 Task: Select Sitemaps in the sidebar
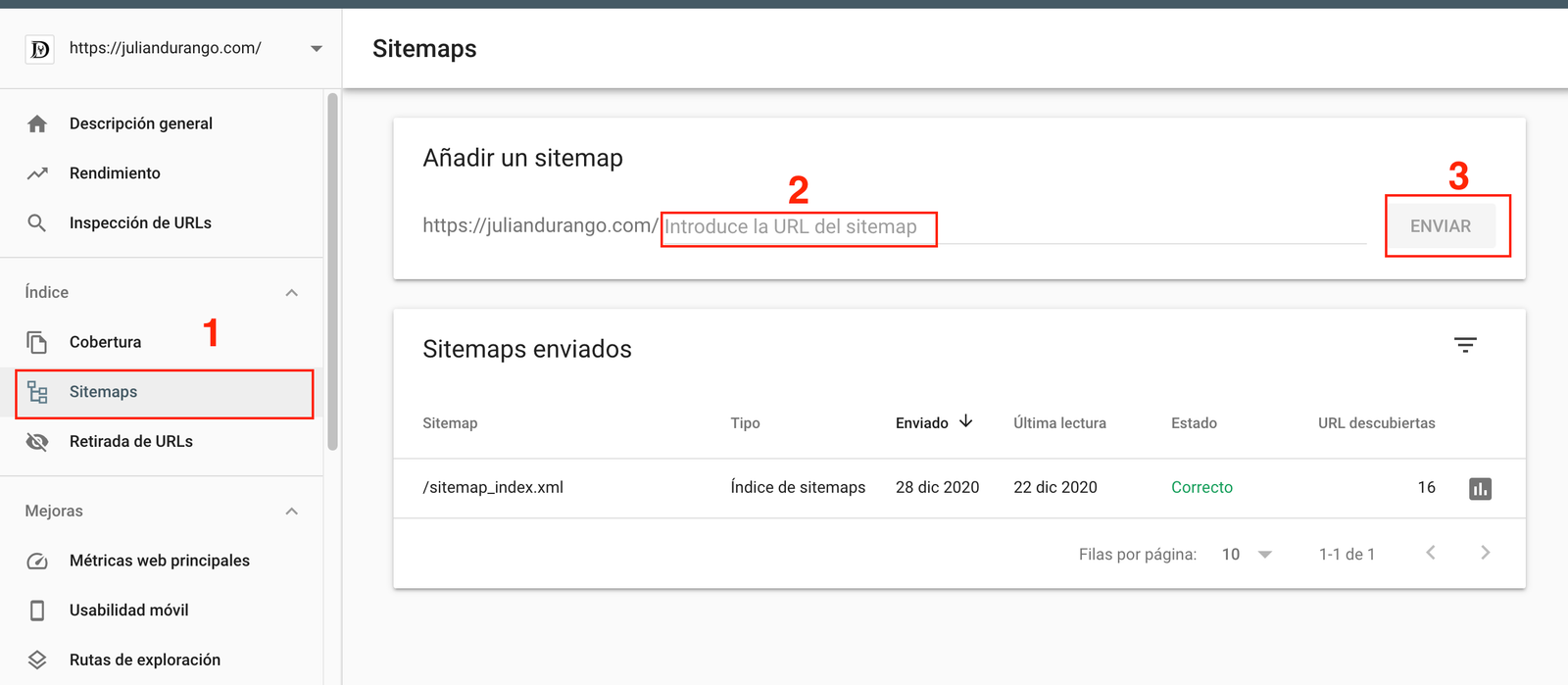pos(162,392)
